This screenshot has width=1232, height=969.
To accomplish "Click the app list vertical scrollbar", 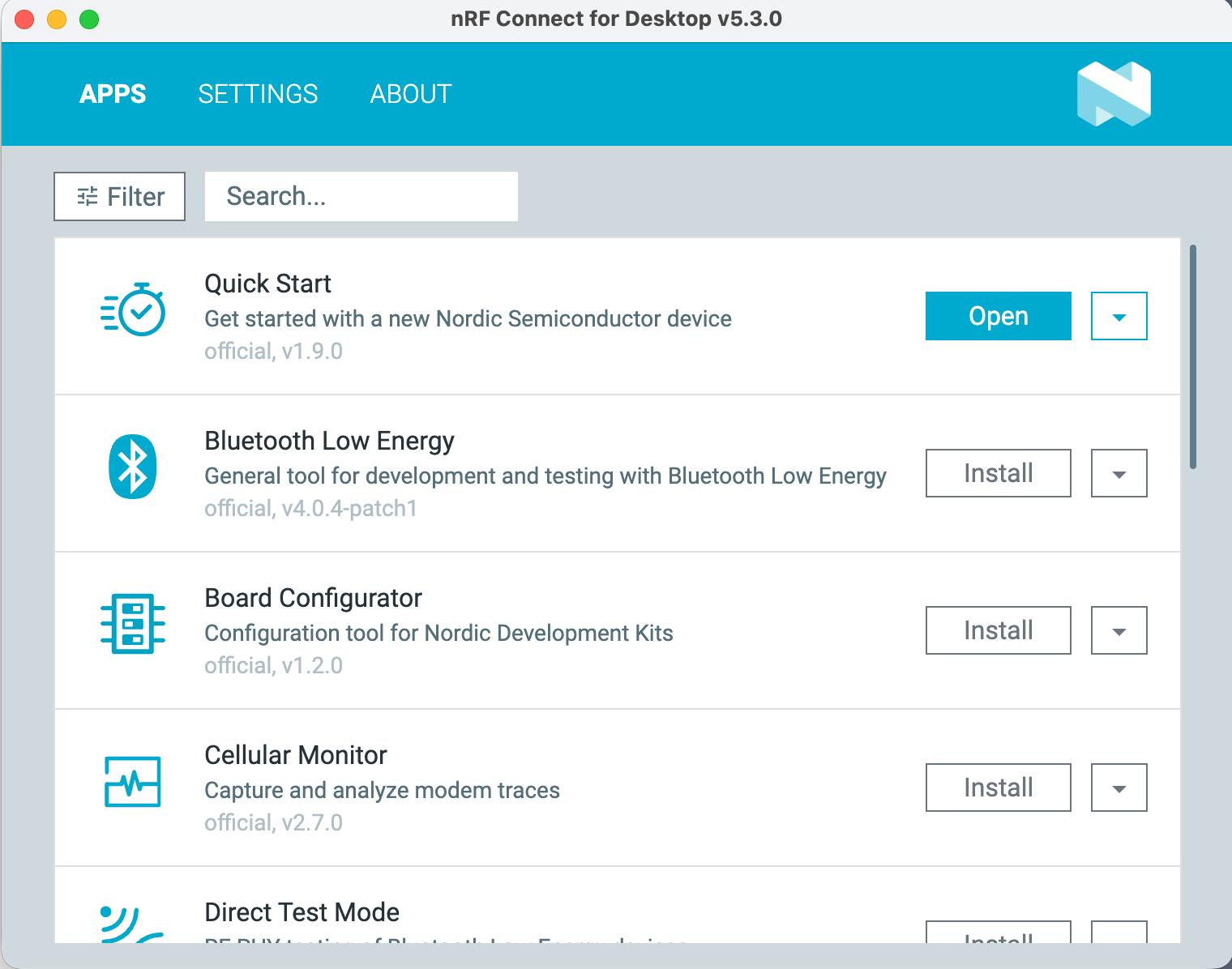I will (1193, 356).
